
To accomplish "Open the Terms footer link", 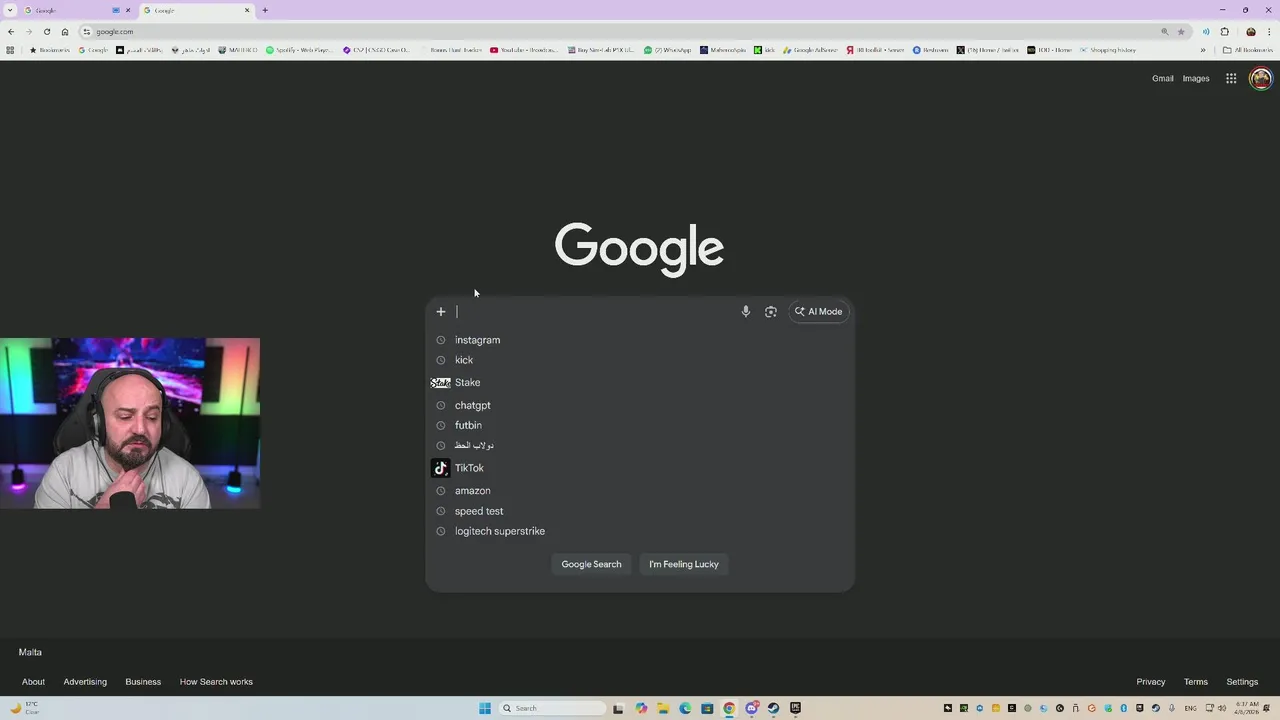I will tap(1196, 682).
